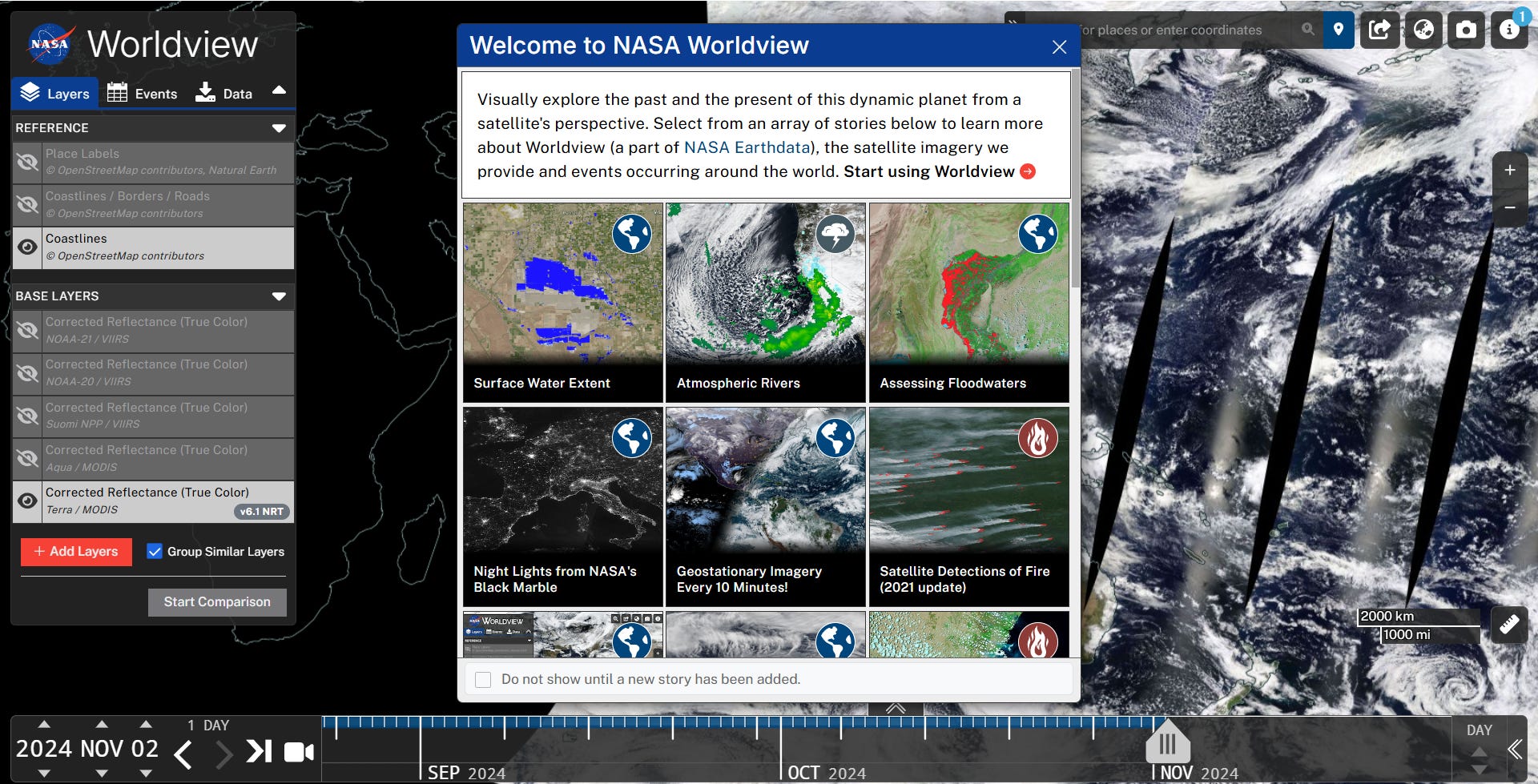Decrease the year with down arrow
1538x784 pixels.
(44, 774)
